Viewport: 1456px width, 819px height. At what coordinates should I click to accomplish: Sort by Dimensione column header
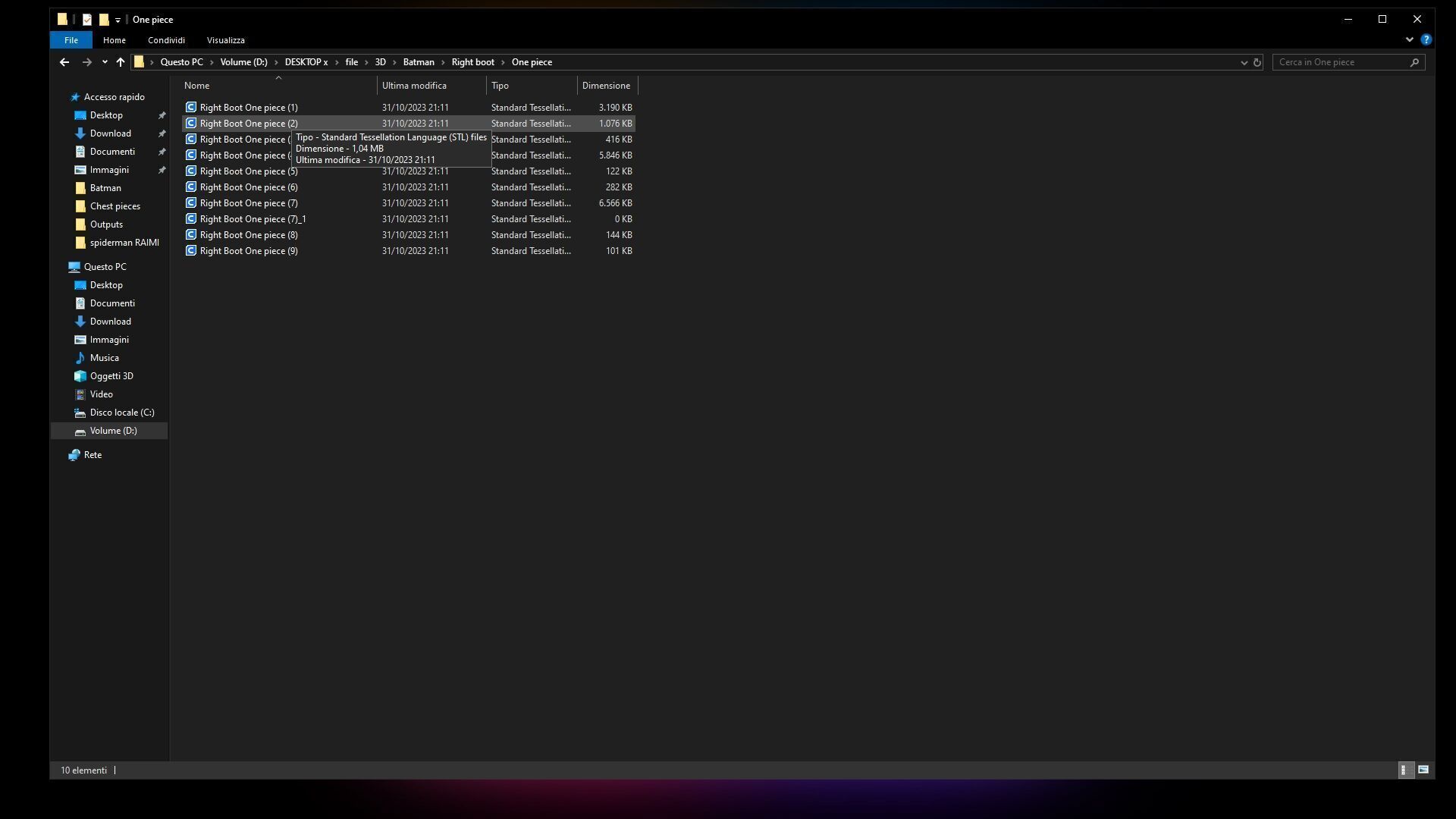(606, 86)
